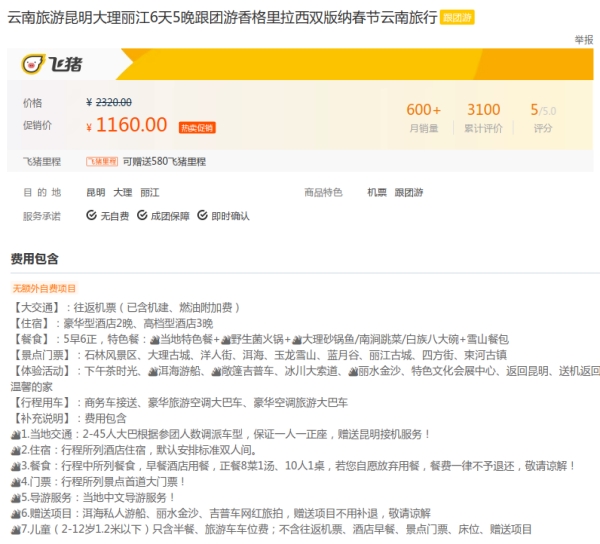This screenshot has height=544, width=600.
Task: Click the orange 跟团游 tag beside the title
Action: coord(459,18)
